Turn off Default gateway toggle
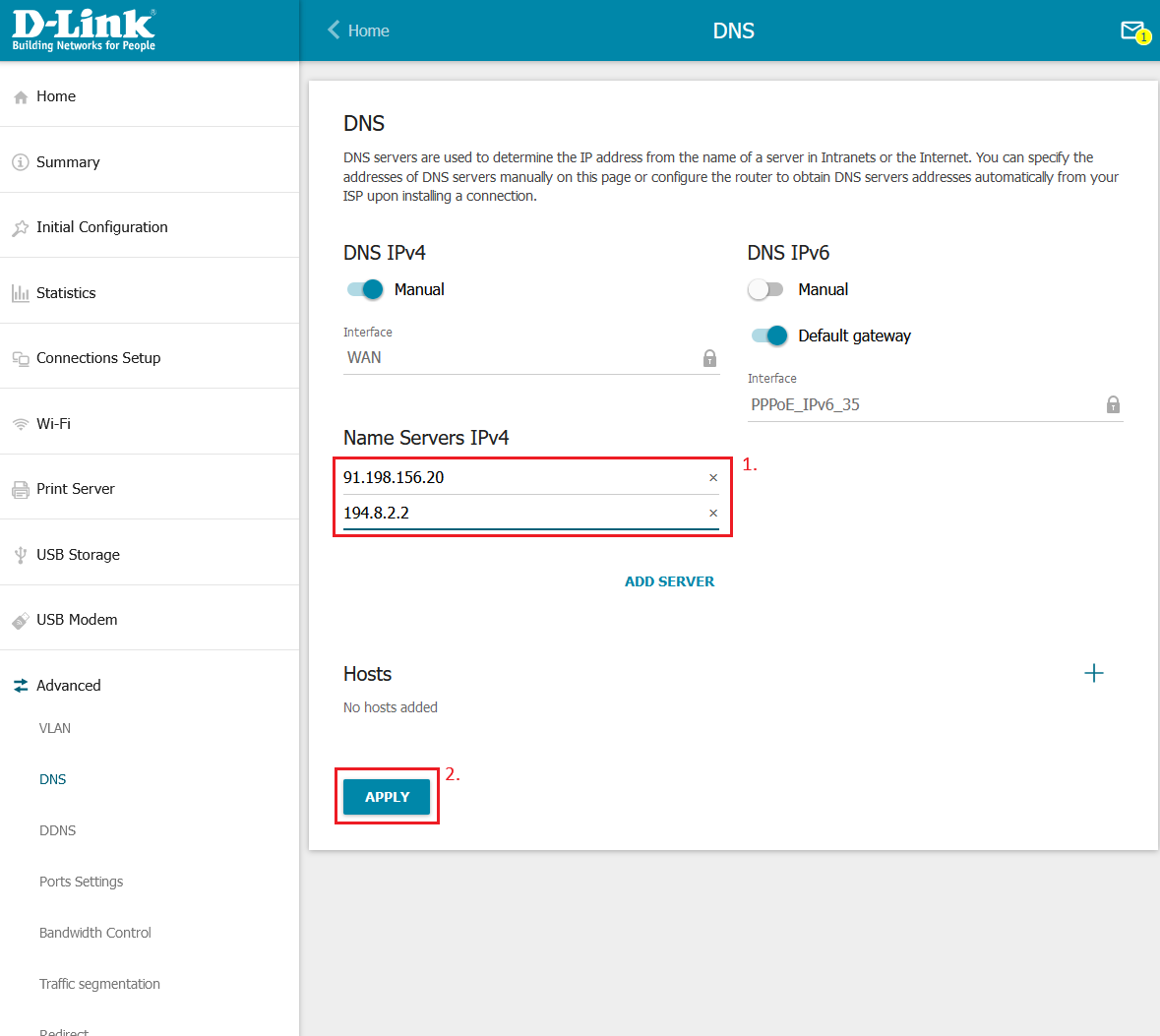1160x1036 pixels. [769, 335]
